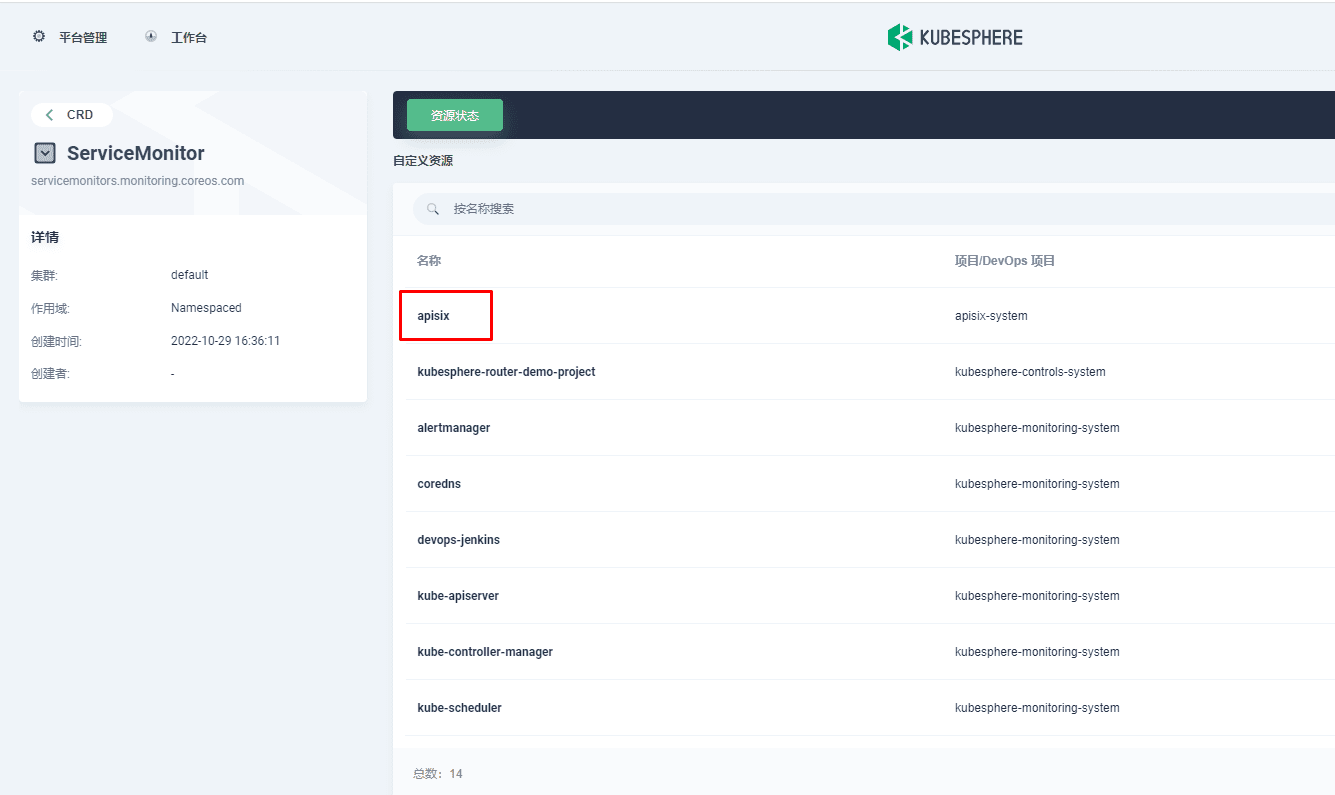Click the search magnifier icon

coord(433,209)
